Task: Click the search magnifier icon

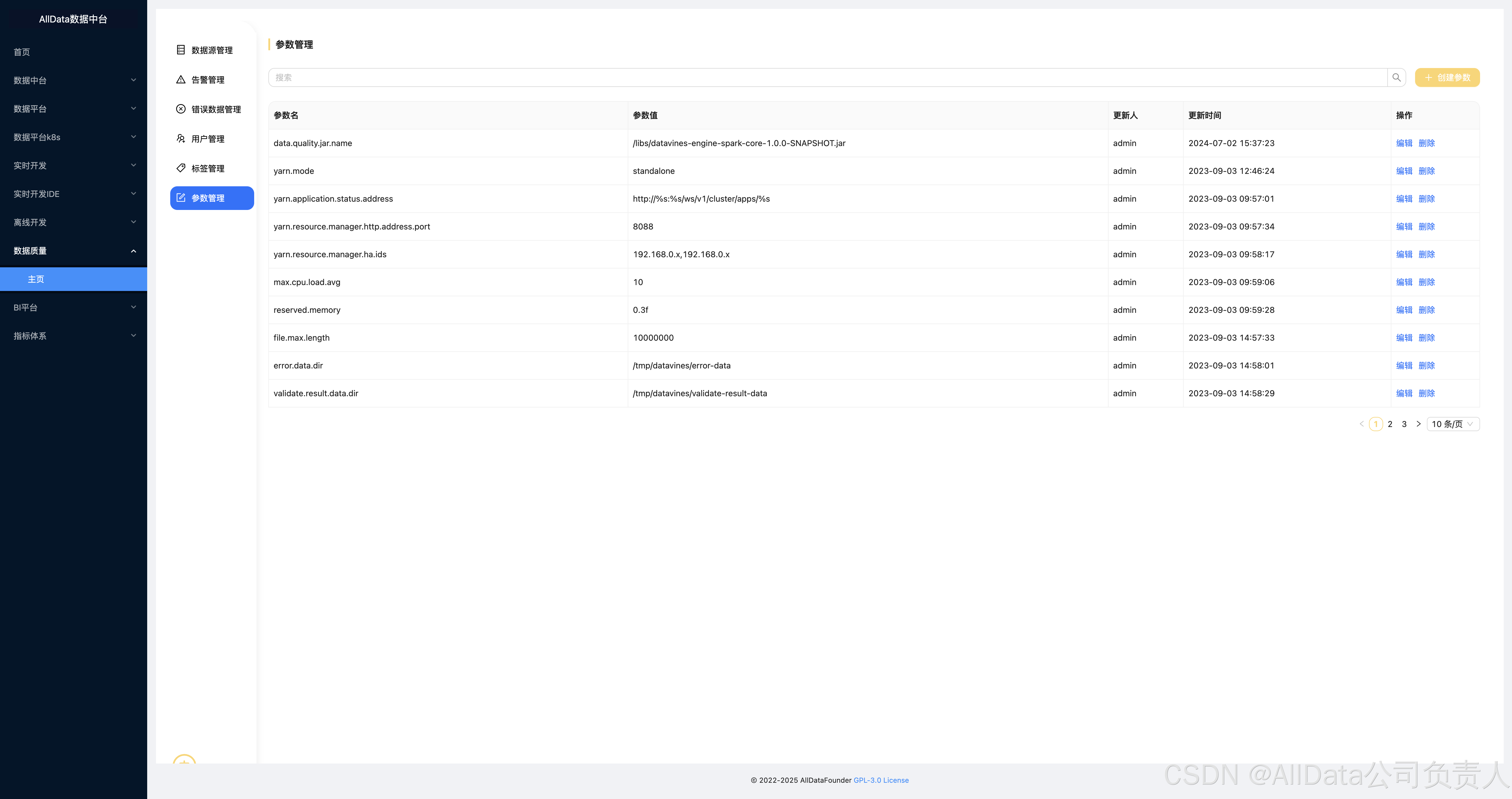Action: (x=1396, y=77)
